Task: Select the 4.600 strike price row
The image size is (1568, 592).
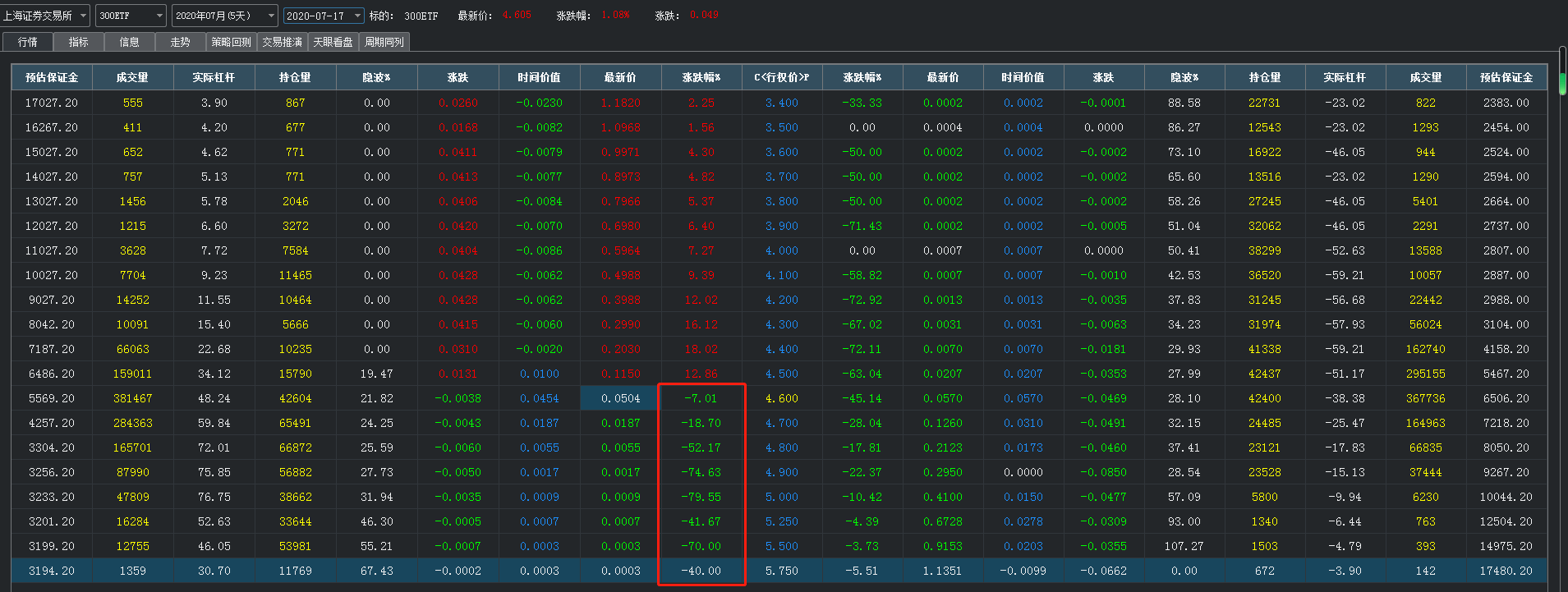Action: [x=781, y=398]
